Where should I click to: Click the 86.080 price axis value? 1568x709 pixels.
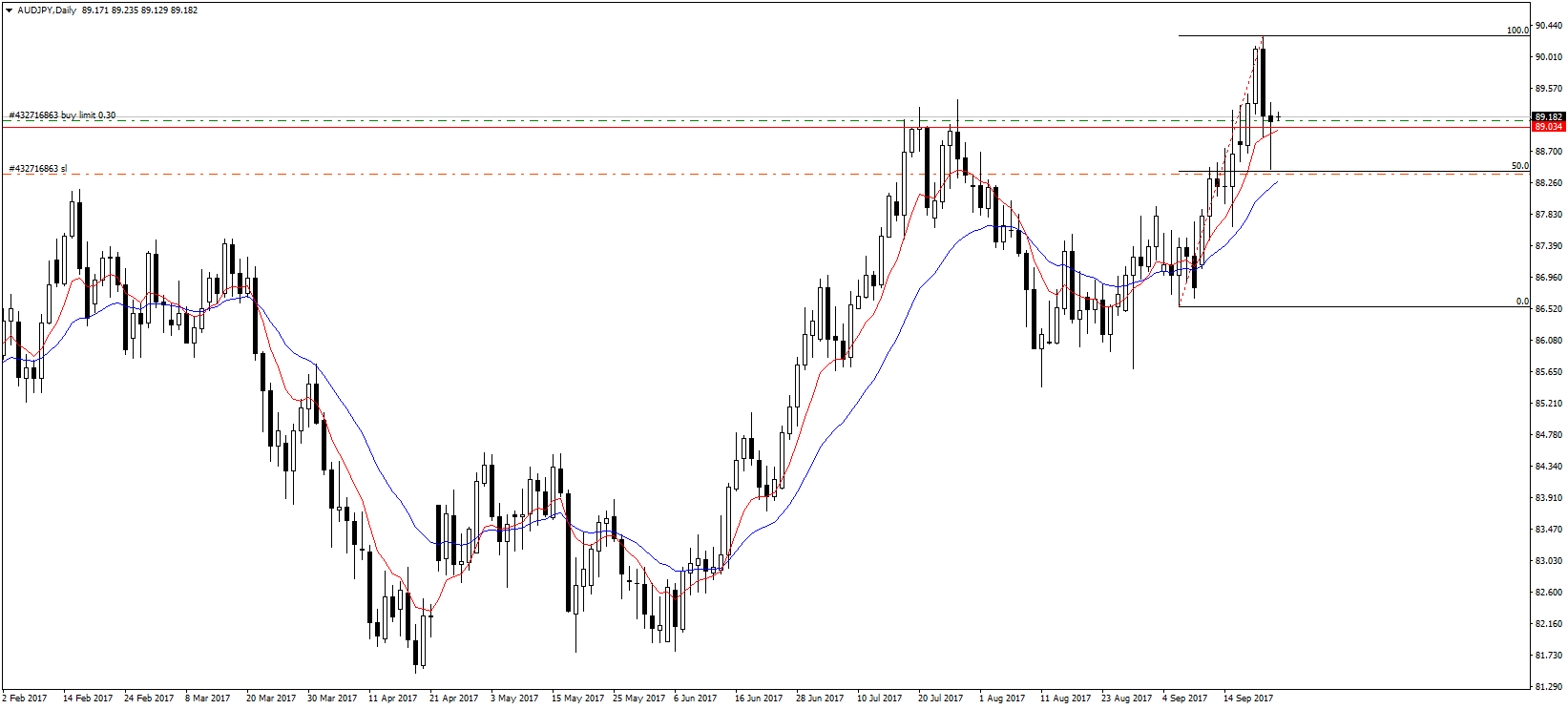tap(1549, 341)
